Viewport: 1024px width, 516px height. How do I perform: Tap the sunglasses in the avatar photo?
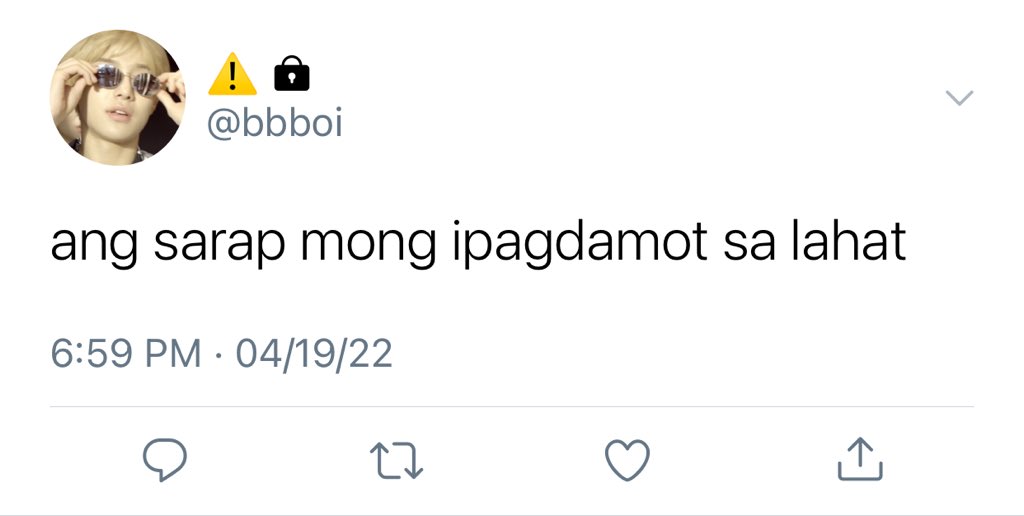[x=127, y=80]
